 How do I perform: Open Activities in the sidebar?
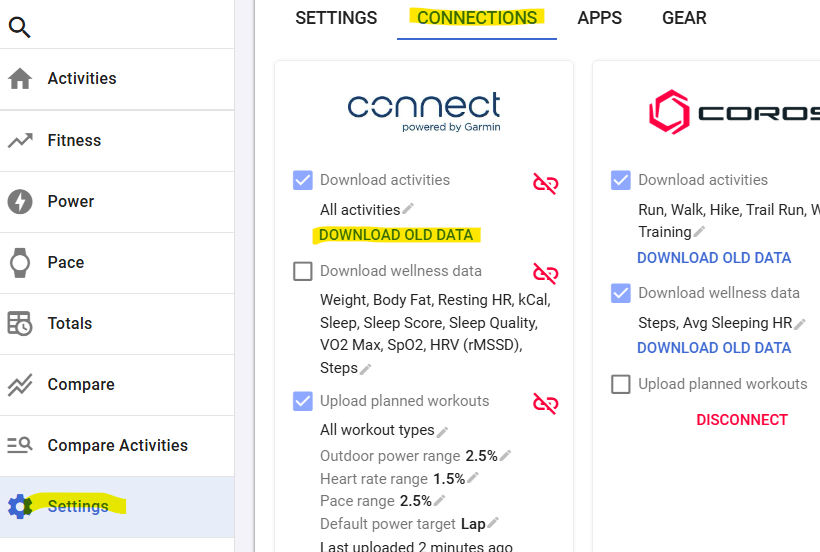117,79
